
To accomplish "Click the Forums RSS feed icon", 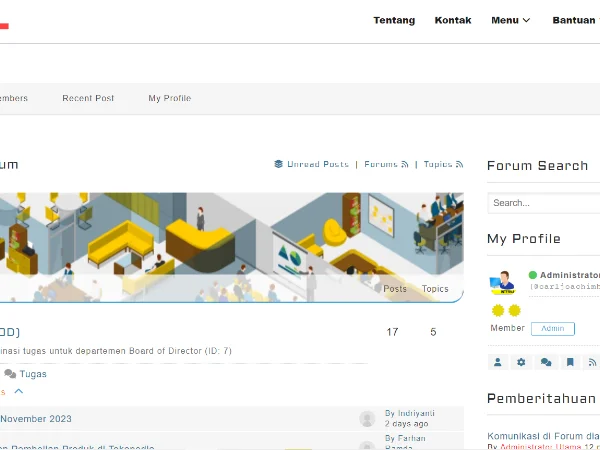I will click(x=405, y=164).
